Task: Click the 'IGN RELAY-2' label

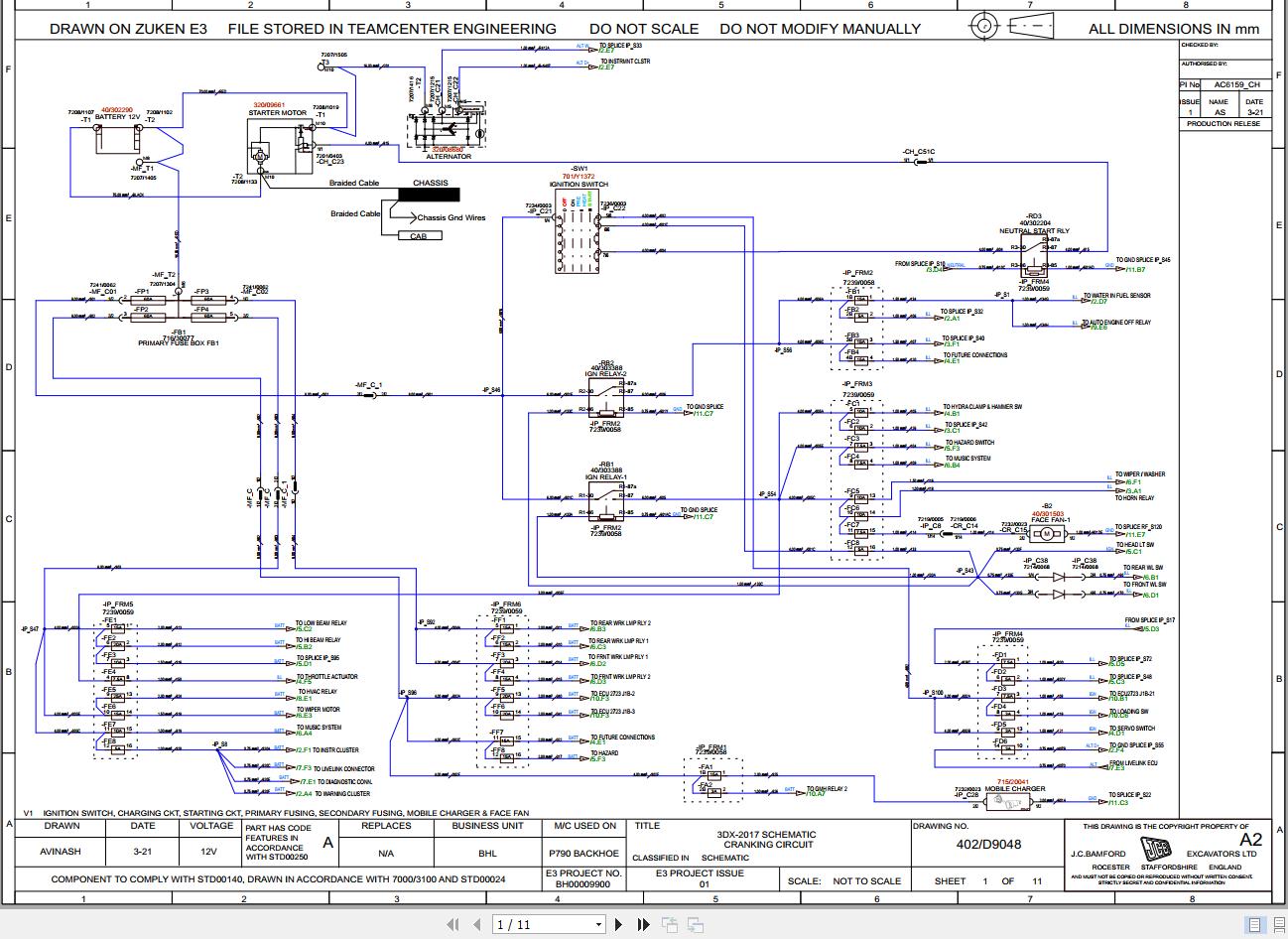Action: tap(606, 374)
